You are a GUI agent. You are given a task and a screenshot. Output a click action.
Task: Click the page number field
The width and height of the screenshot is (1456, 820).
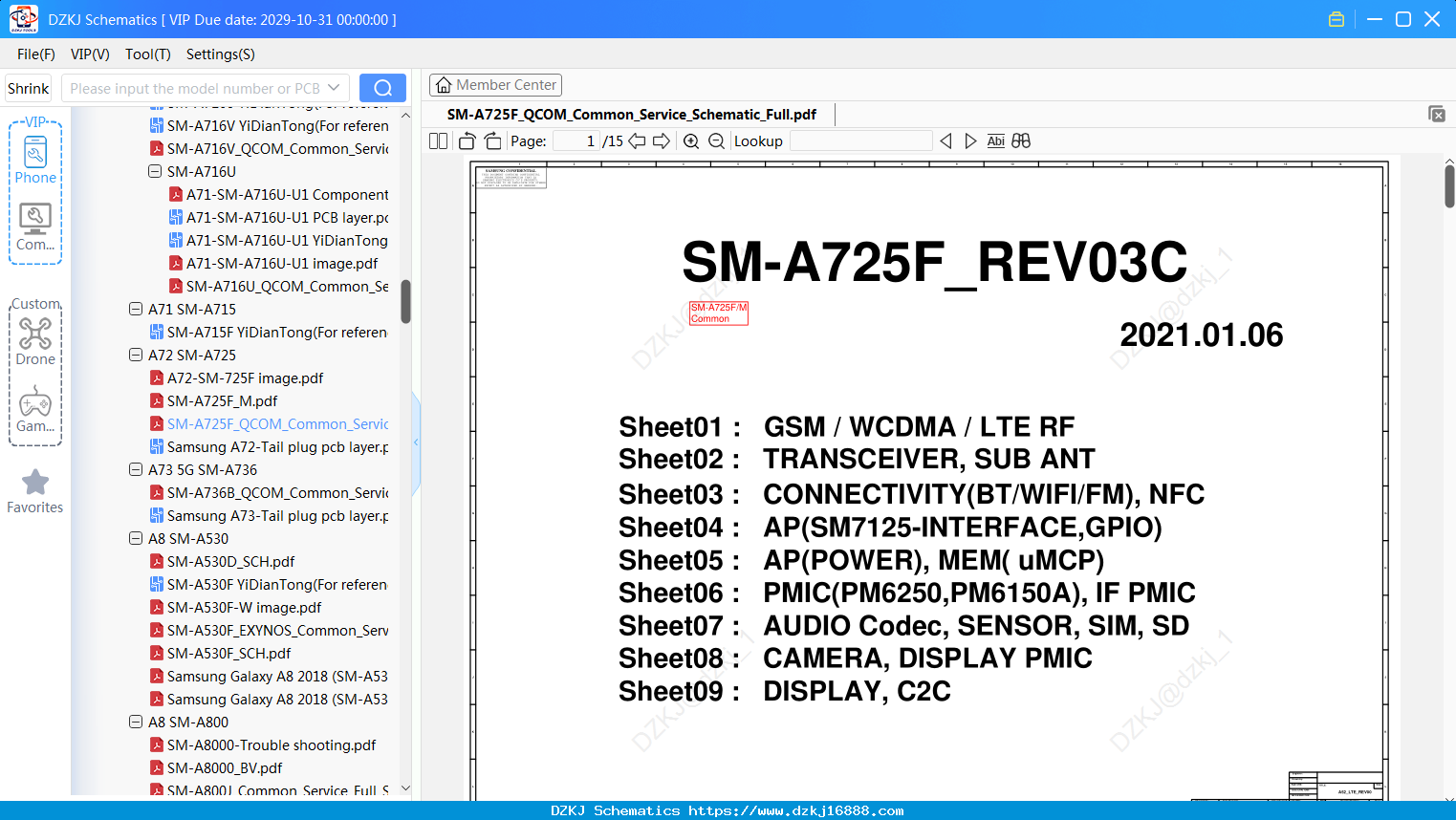tap(576, 141)
